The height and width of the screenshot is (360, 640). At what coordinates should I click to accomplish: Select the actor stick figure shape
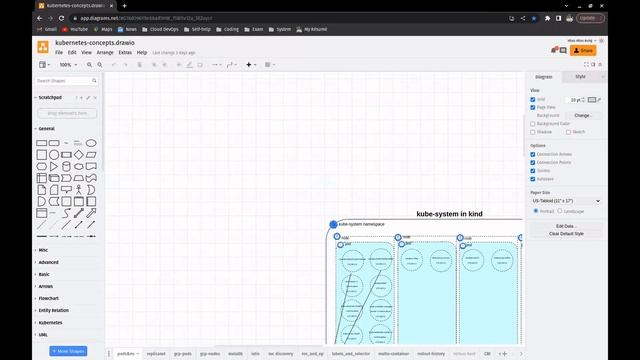click(x=79, y=189)
